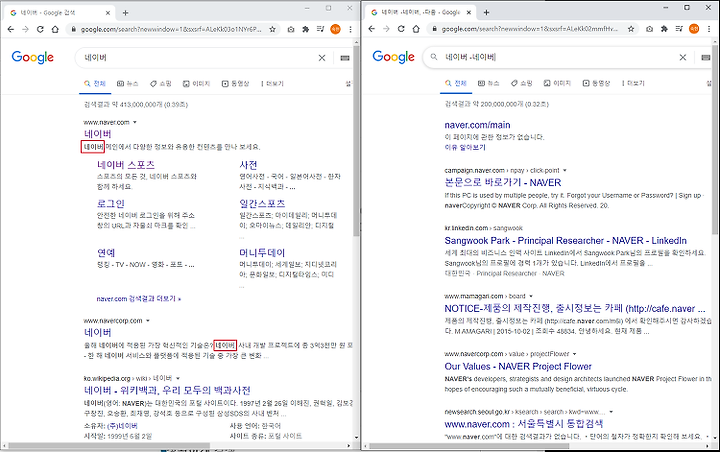Open new tab in left window

[x=125, y=13]
